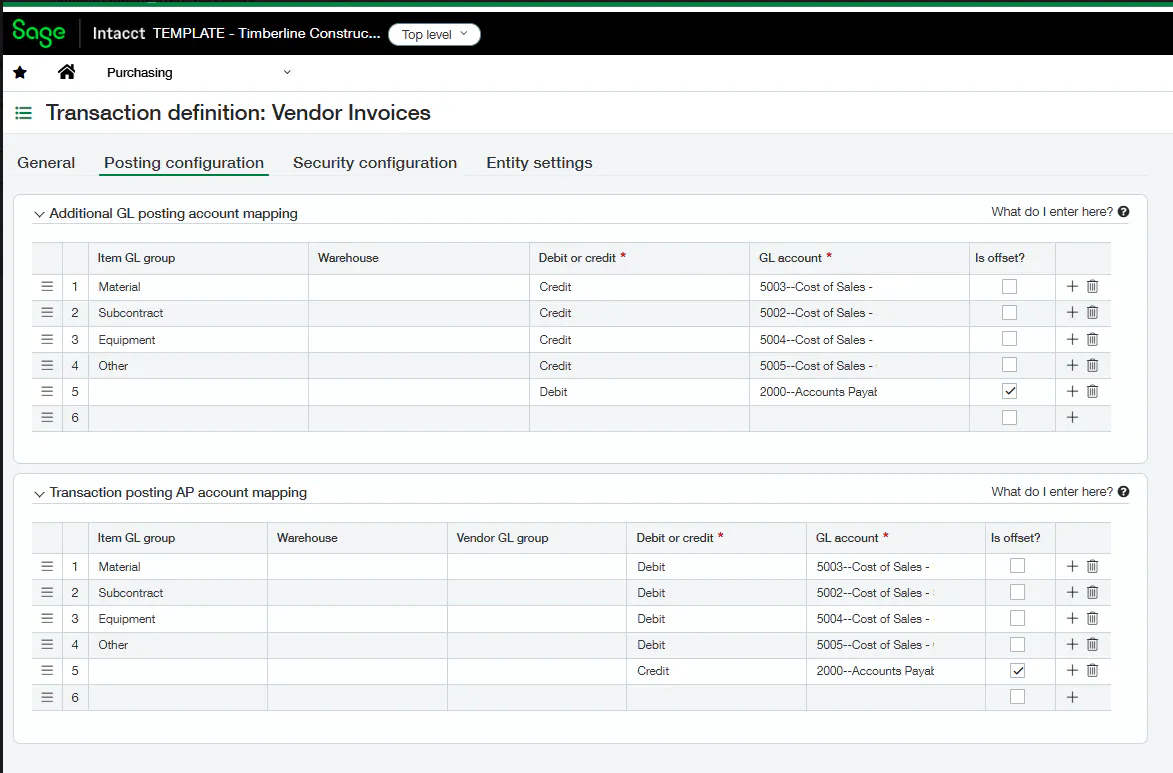Screen dimensions: 1173x773
Task: Delete Material row in GL posting mapping
Action: [1092, 287]
